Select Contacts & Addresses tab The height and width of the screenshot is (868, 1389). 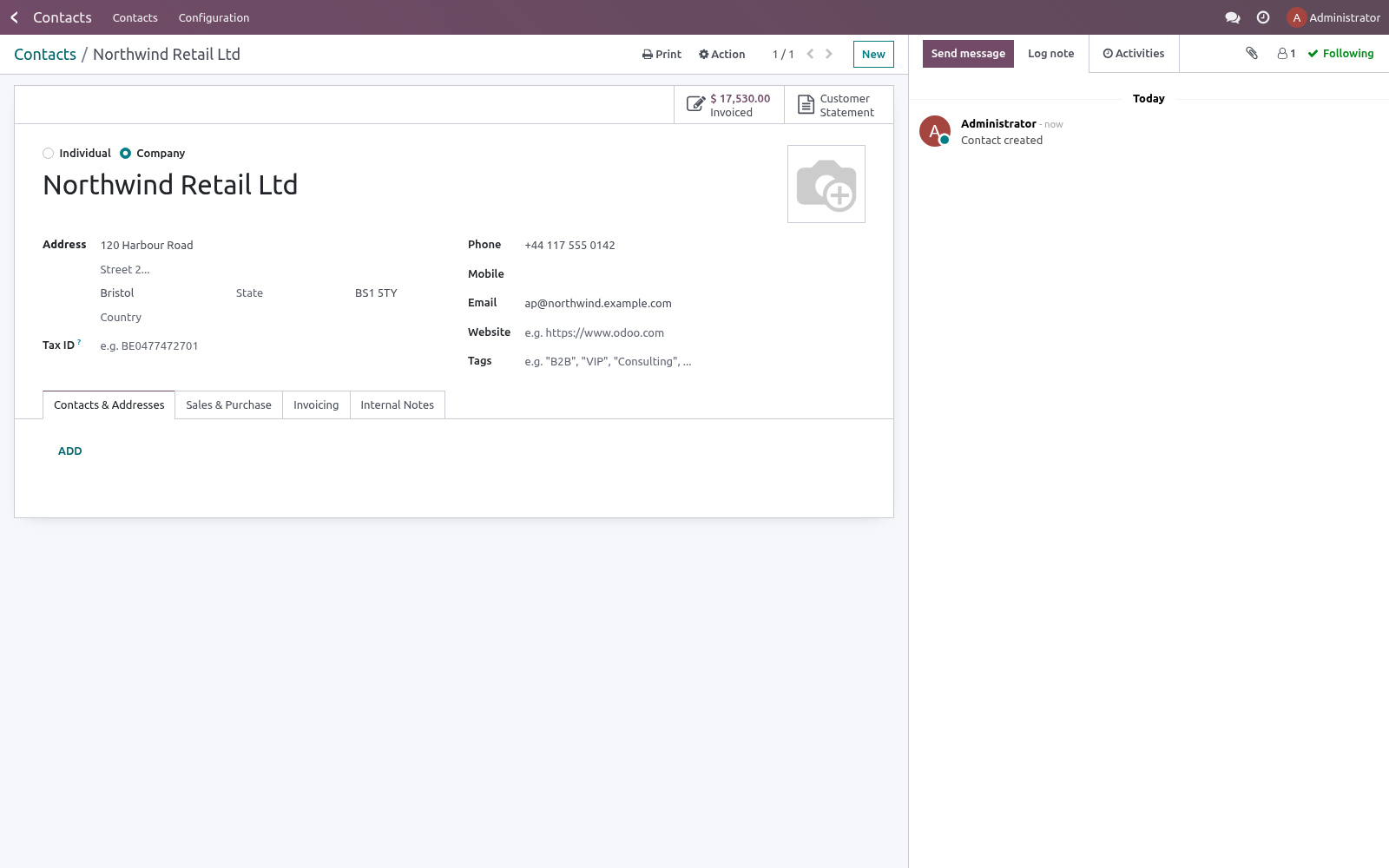(x=109, y=405)
